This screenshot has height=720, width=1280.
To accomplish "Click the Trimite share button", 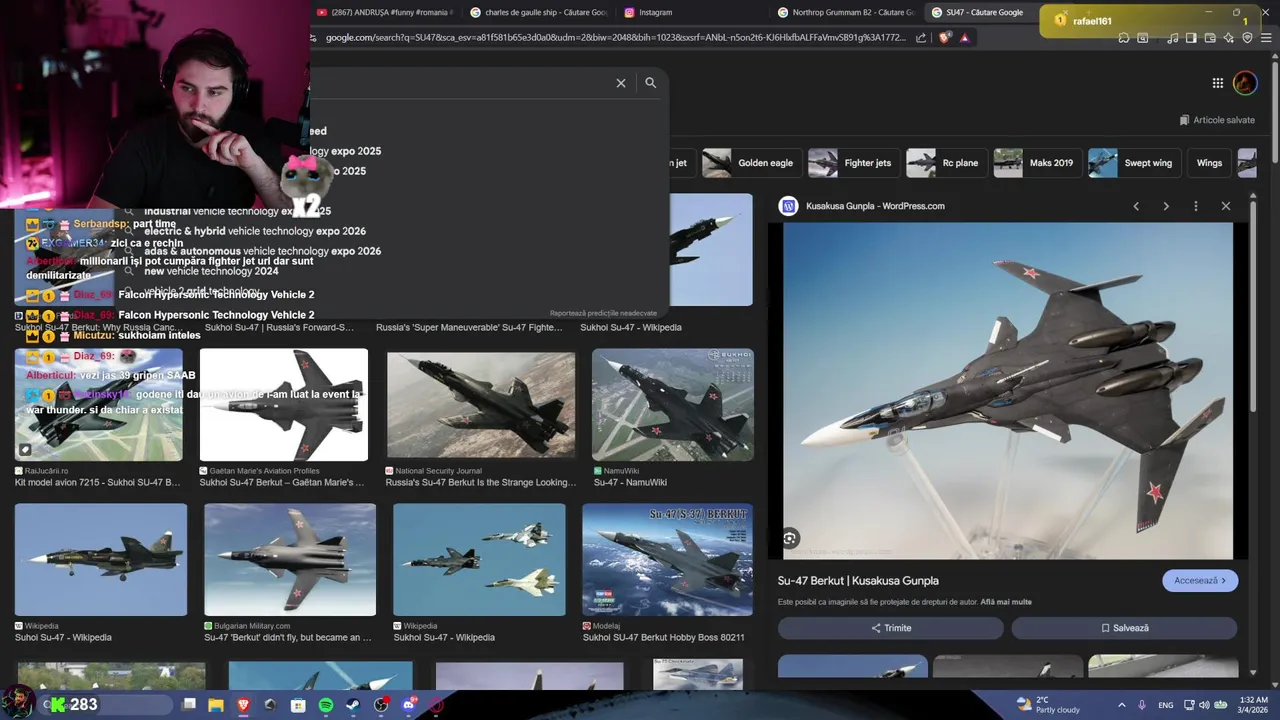I will (890, 628).
